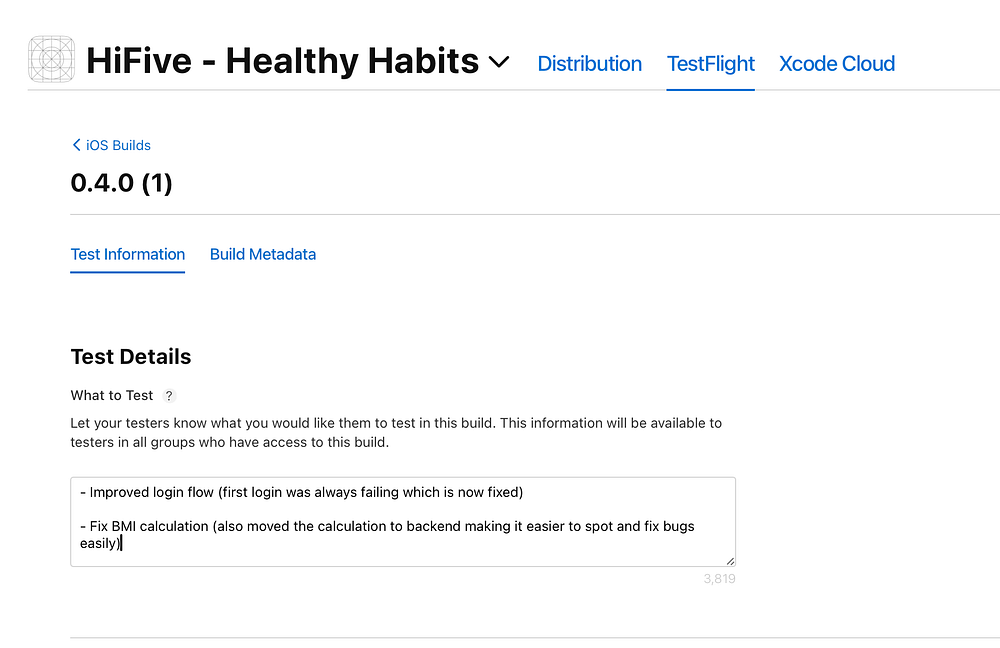Image resolution: width=1000 pixels, height=648 pixels.
Task: Go back to iOS Builds link
Action: click(118, 145)
